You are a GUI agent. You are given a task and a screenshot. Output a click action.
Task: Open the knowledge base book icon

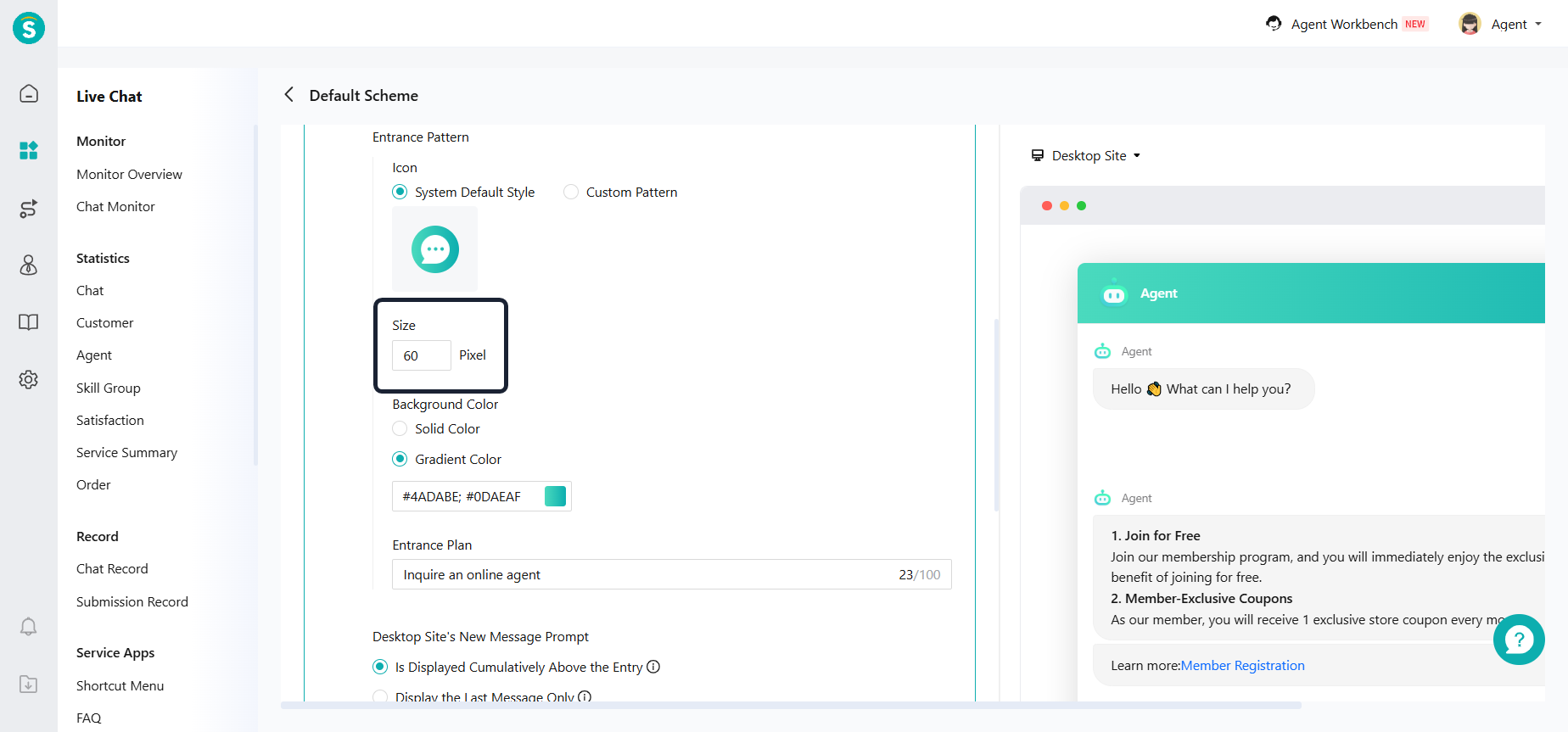click(x=29, y=322)
